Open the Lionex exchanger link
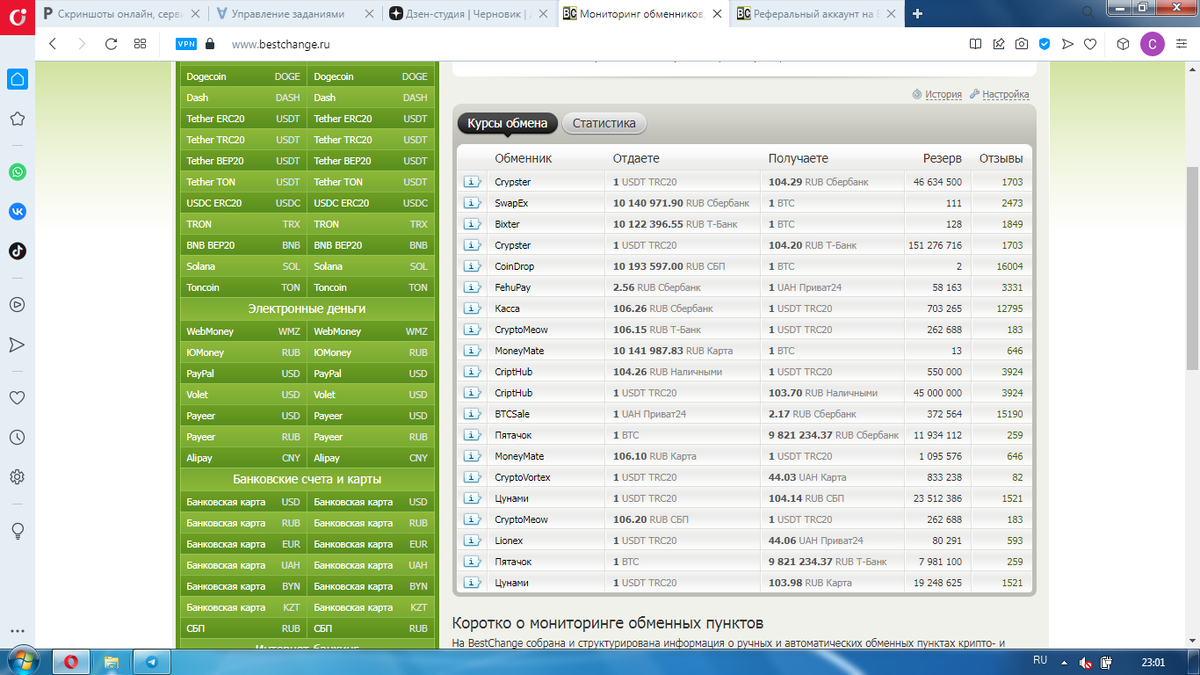The image size is (1200, 675). coord(508,540)
